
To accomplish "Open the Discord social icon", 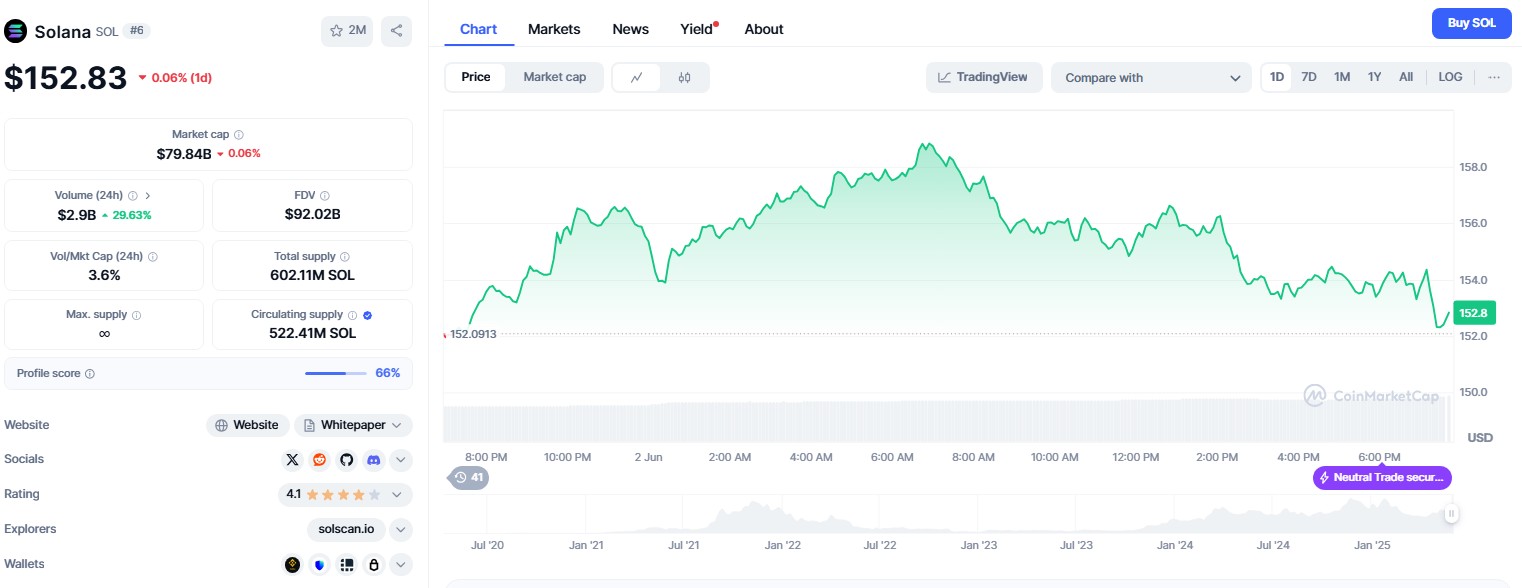I will 374,460.
